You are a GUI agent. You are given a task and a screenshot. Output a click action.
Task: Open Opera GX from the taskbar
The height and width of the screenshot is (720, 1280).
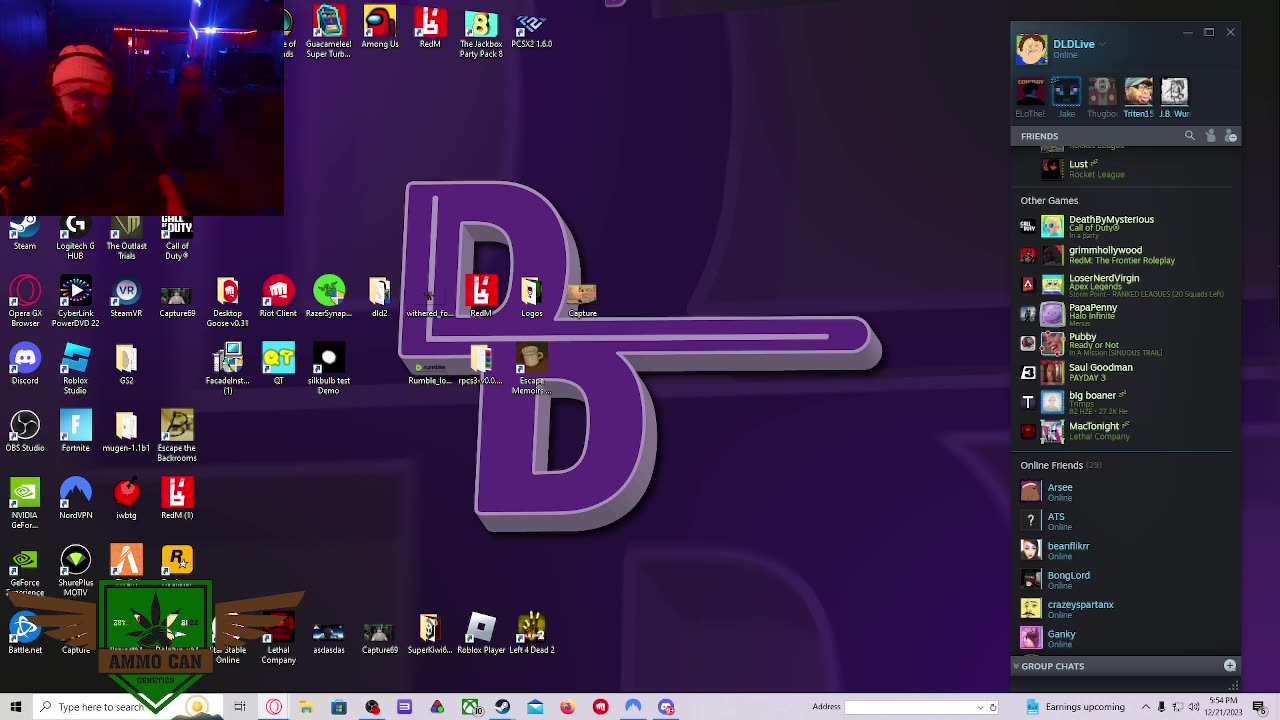coord(274,707)
